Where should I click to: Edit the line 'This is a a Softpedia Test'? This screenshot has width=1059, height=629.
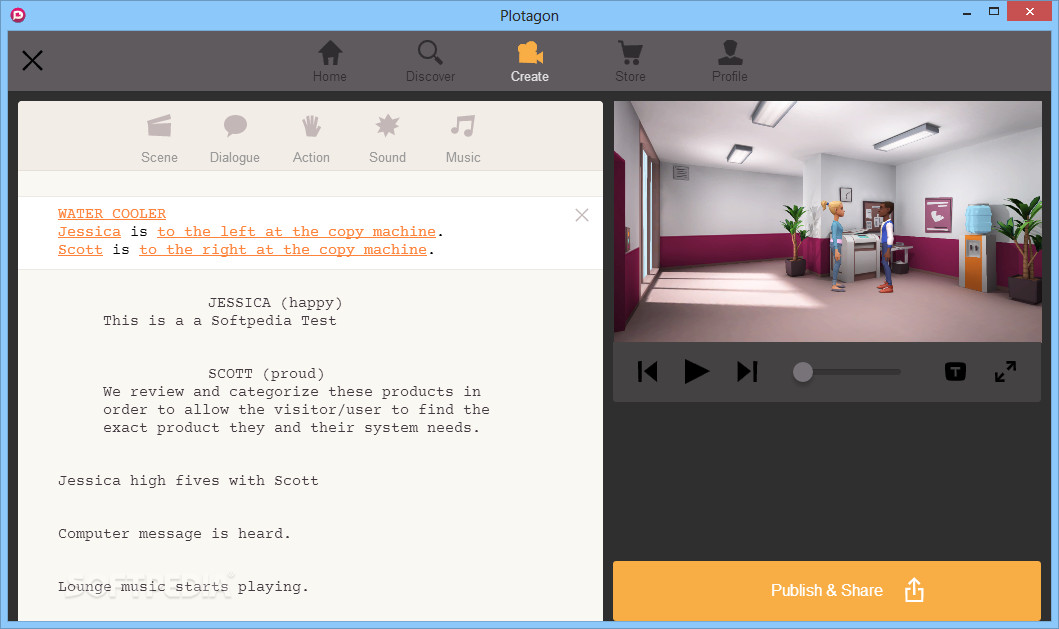[x=219, y=321]
